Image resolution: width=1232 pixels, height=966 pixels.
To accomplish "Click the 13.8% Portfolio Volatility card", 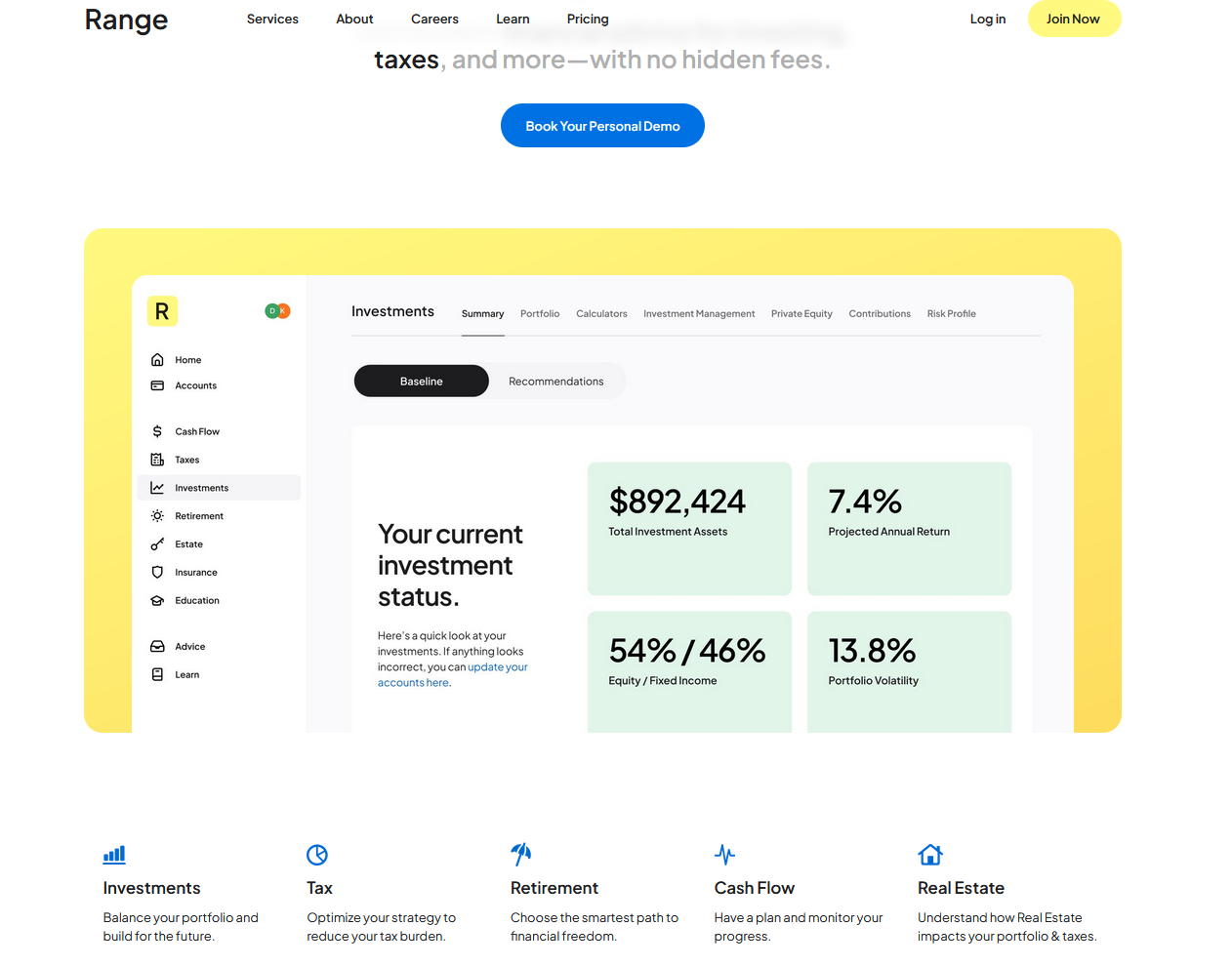I will pos(909,672).
